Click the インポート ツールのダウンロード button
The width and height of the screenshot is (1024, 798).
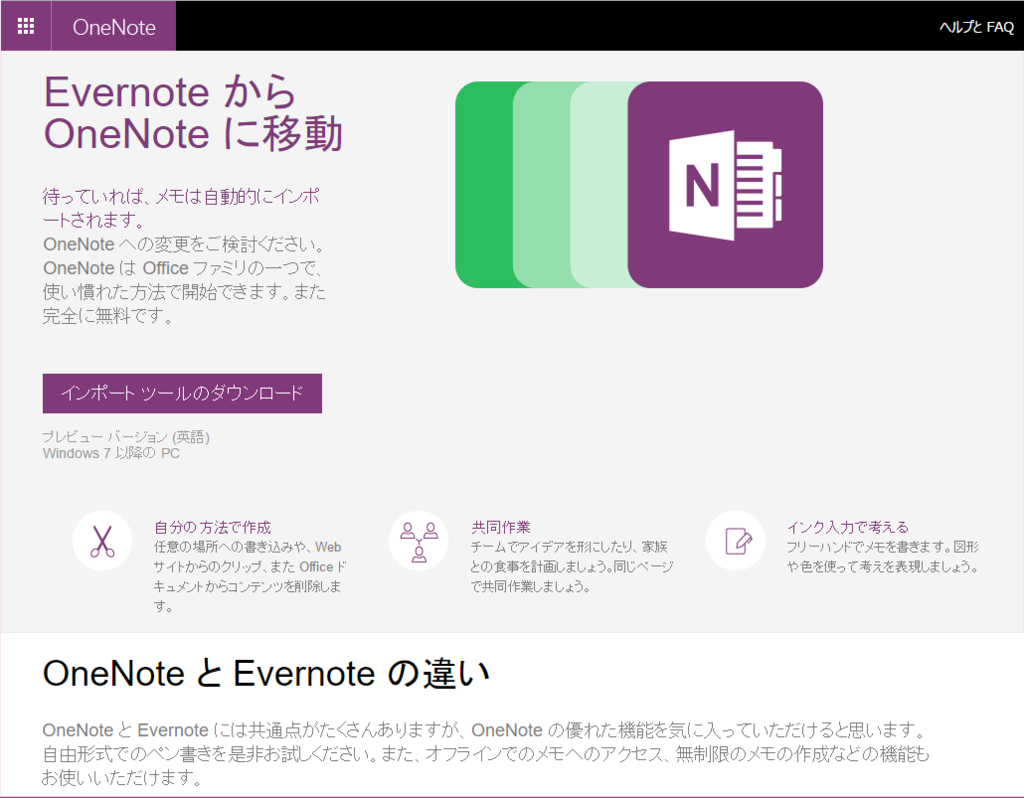click(182, 393)
